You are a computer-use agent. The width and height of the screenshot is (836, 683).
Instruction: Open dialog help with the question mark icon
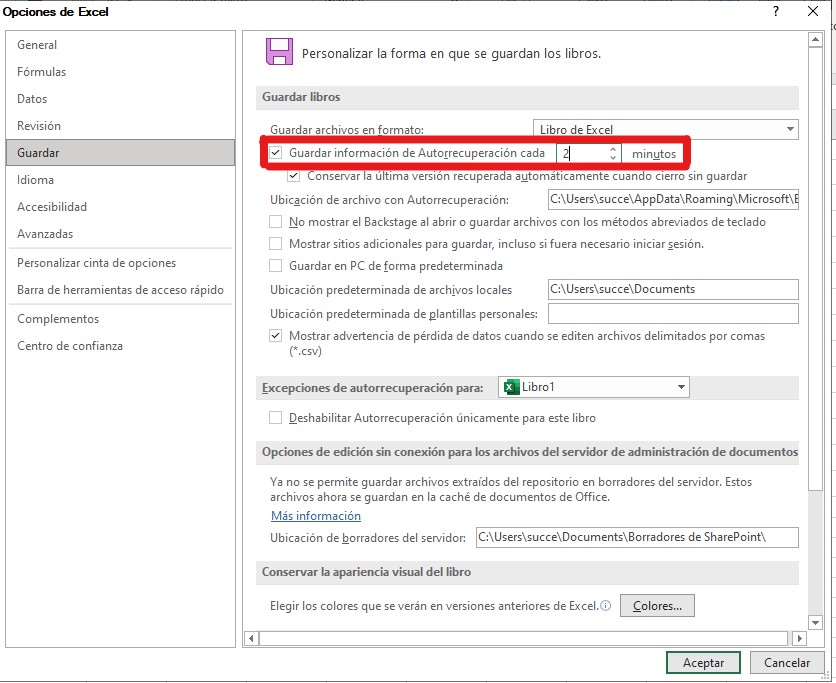pyautogui.click(x=776, y=12)
